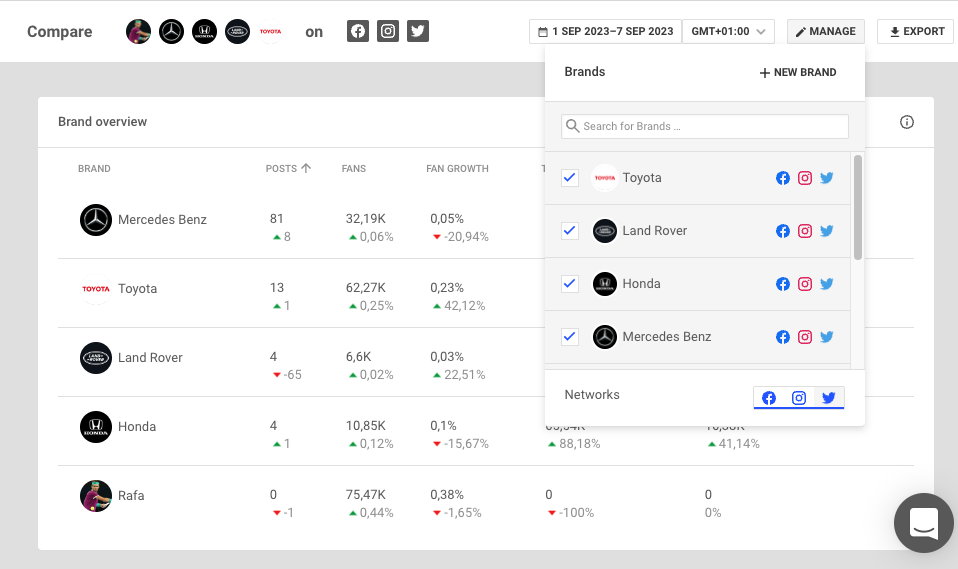Click Honda's Facebook icon in Brands list

click(783, 284)
